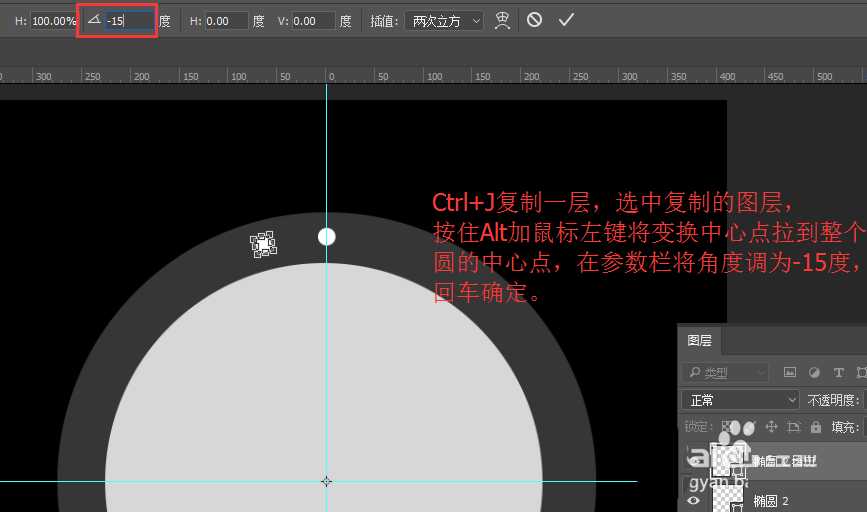Click the H 100.00% scale field

click(54, 21)
